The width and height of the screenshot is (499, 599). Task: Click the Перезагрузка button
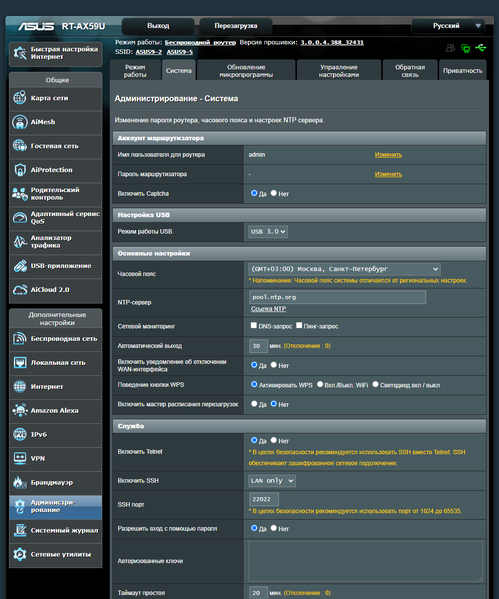tap(236, 26)
